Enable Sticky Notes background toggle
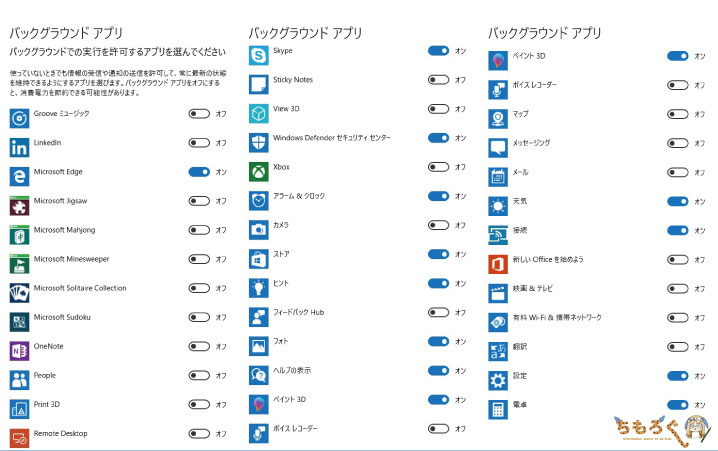Viewport: 718px width, 451px height. pos(439,80)
